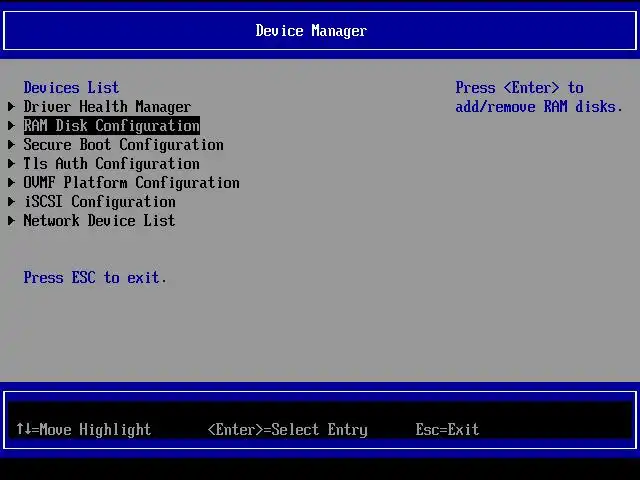The image size is (640, 480).
Task: Click the triangle next to Network Device List
Action: [11, 221]
